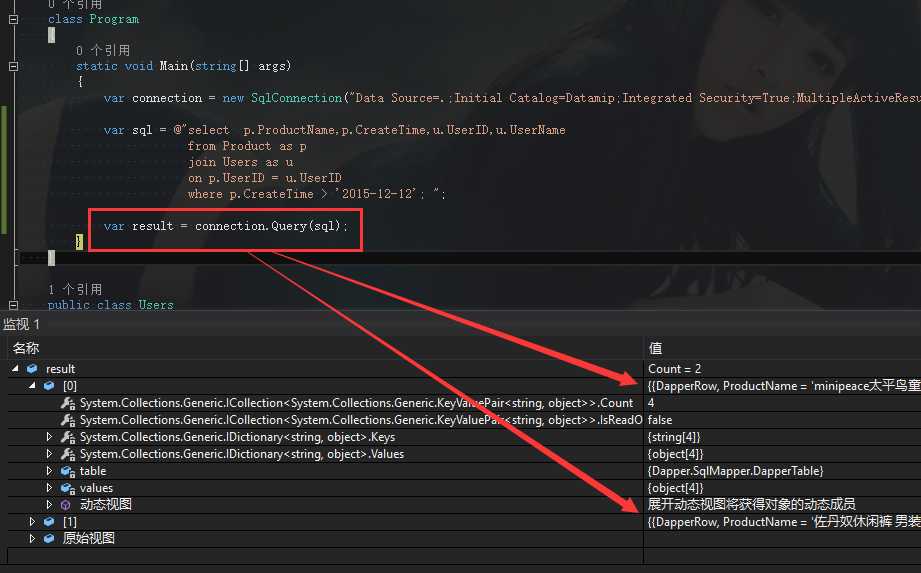Click the result variable cube icon
Viewport: 921px width, 573px height.
tap(32, 369)
